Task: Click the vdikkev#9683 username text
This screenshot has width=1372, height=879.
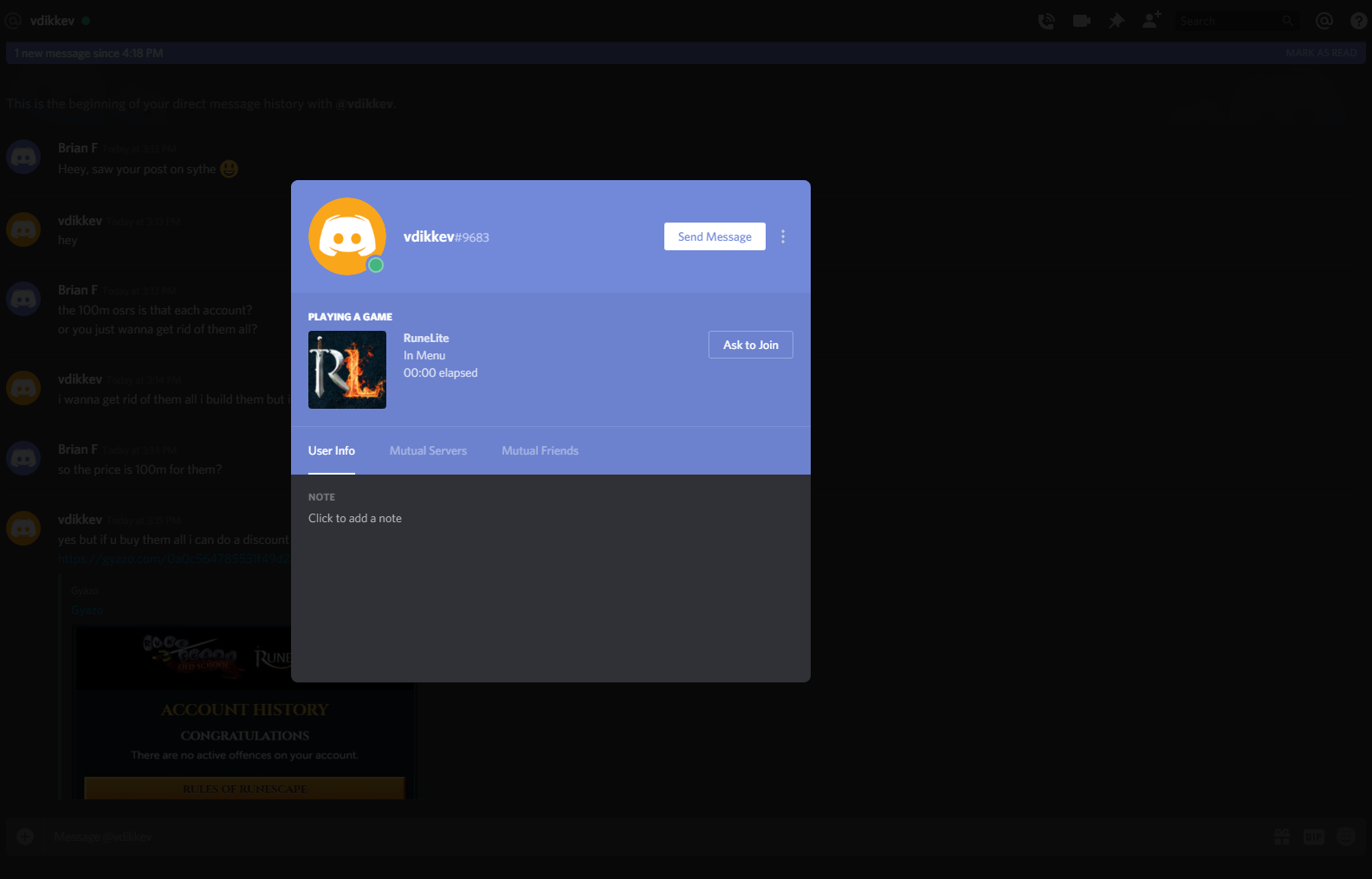Action: pyautogui.click(x=446, y=236)
